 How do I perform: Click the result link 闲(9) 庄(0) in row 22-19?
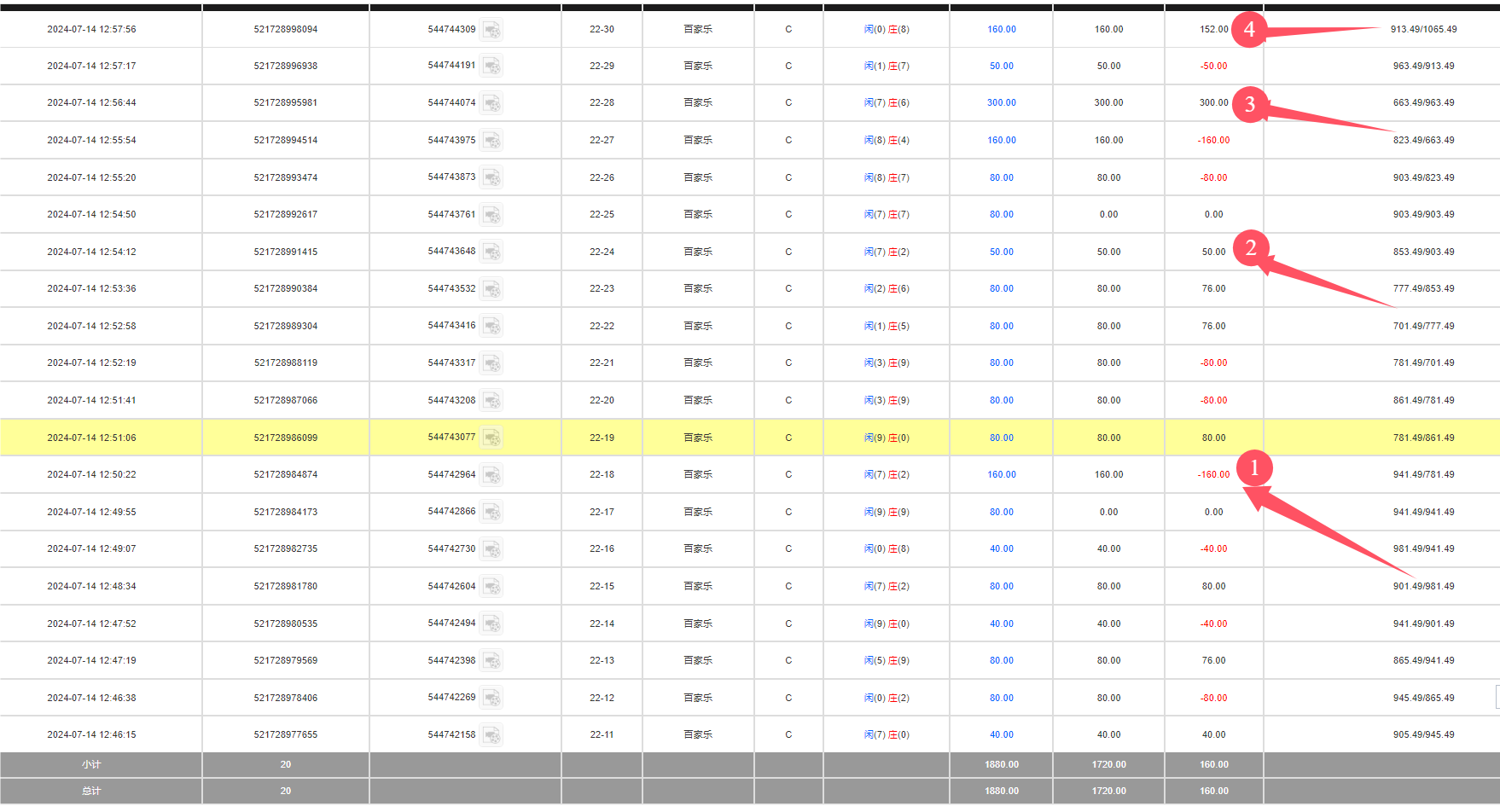click(x=886, y=438)
